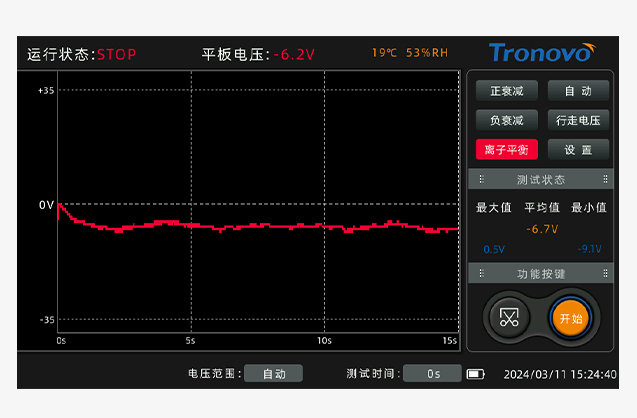The height and width of the screenshot is (418, 637).
Task: Switch to 自动 mode
Action: (578, 91)
